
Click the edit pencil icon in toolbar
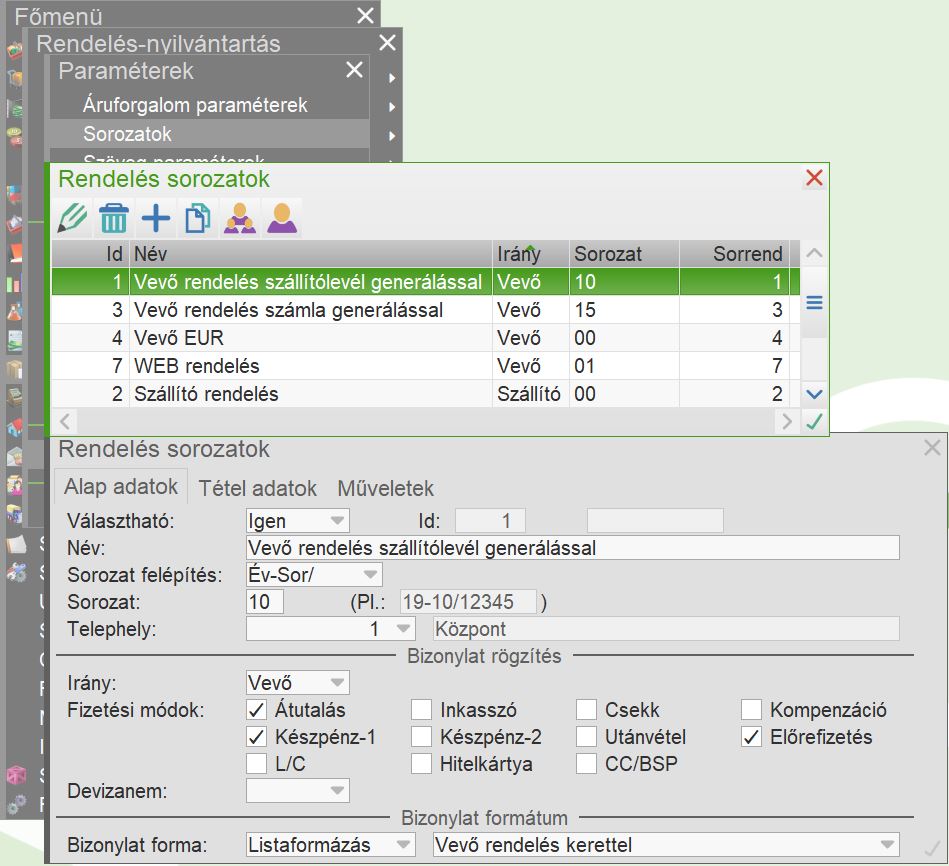(73, 218)
